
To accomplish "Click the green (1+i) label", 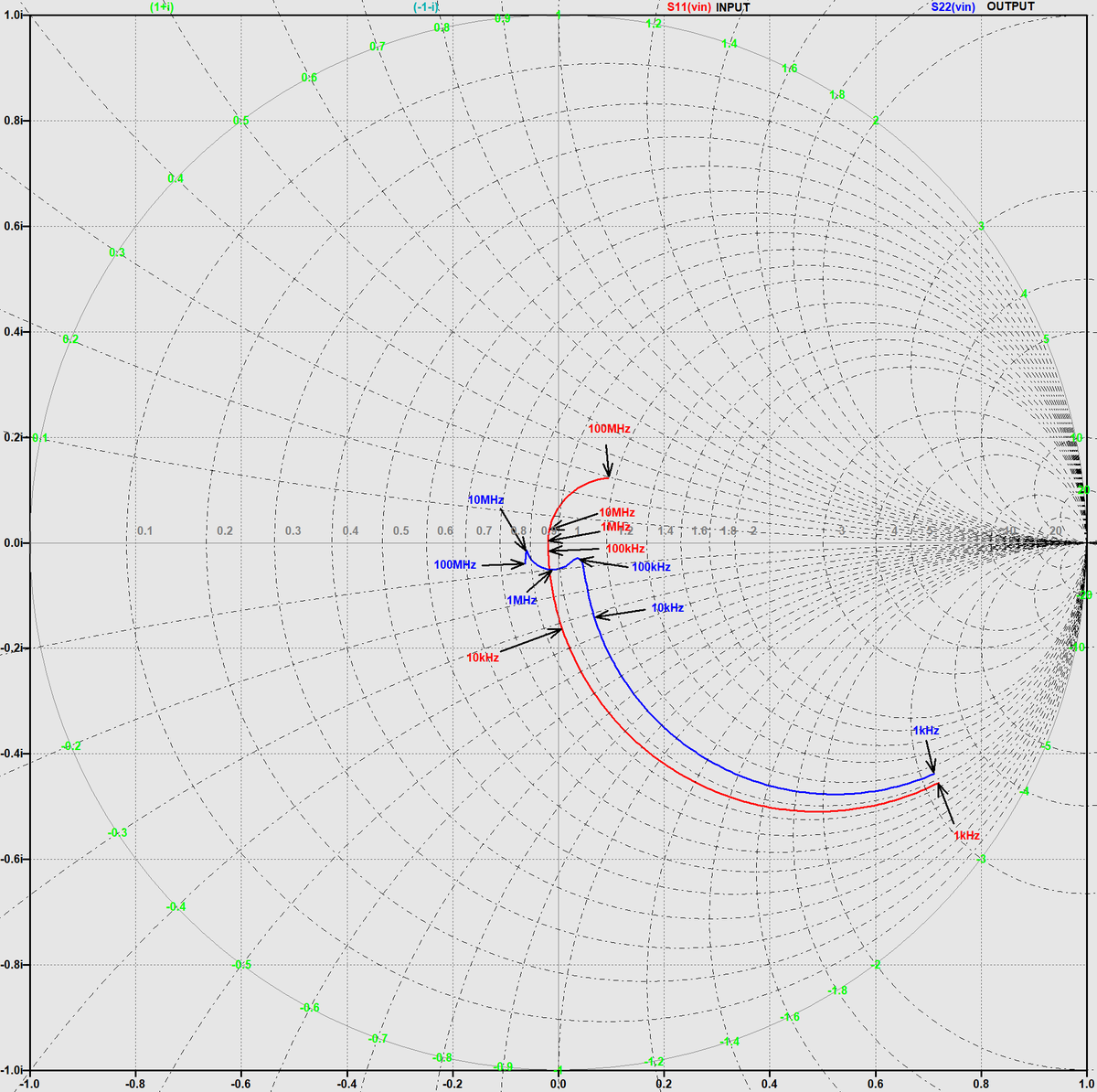I will [162, 6].
